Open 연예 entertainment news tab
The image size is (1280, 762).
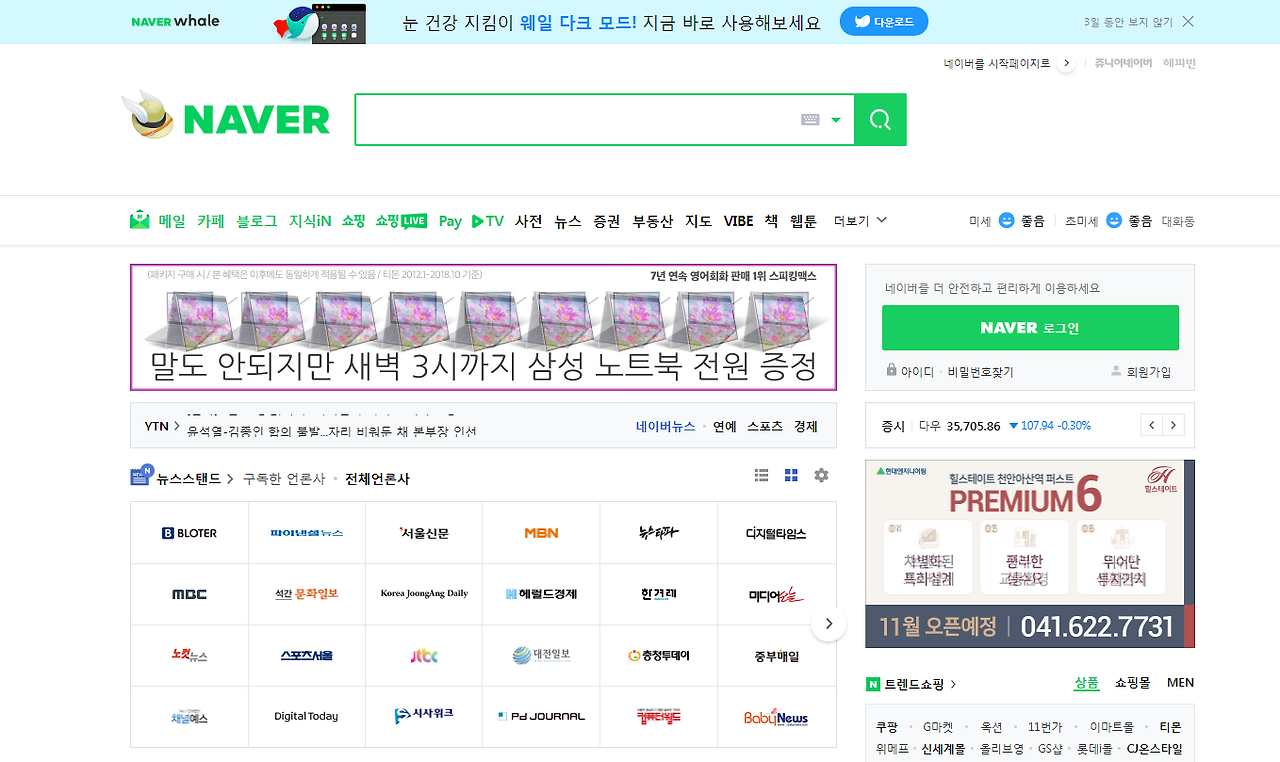pyautogui.click(x=725, y=426)
